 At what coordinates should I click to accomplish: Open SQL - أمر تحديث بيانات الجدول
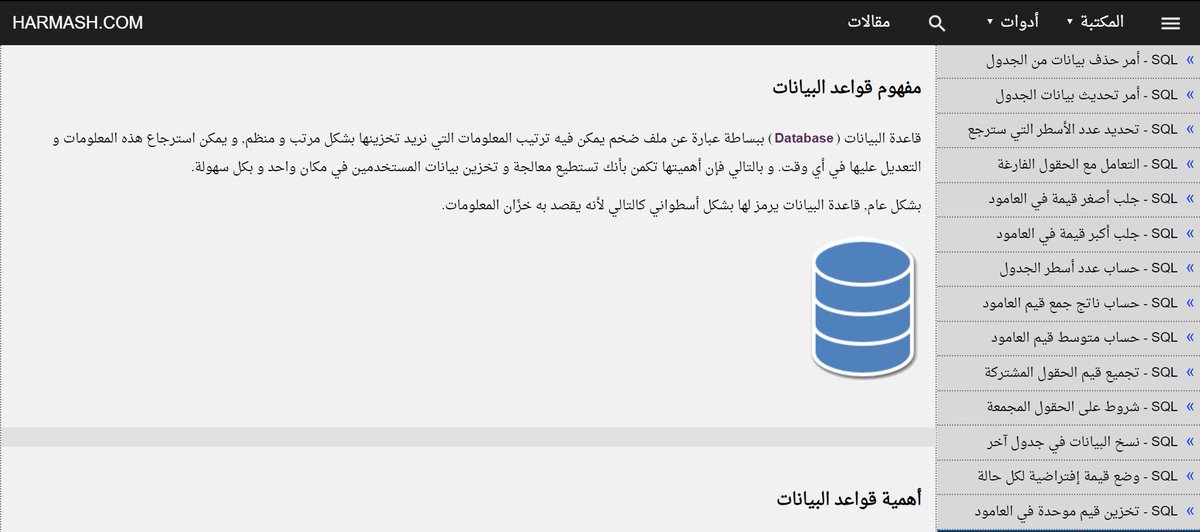coord(1068,96)
